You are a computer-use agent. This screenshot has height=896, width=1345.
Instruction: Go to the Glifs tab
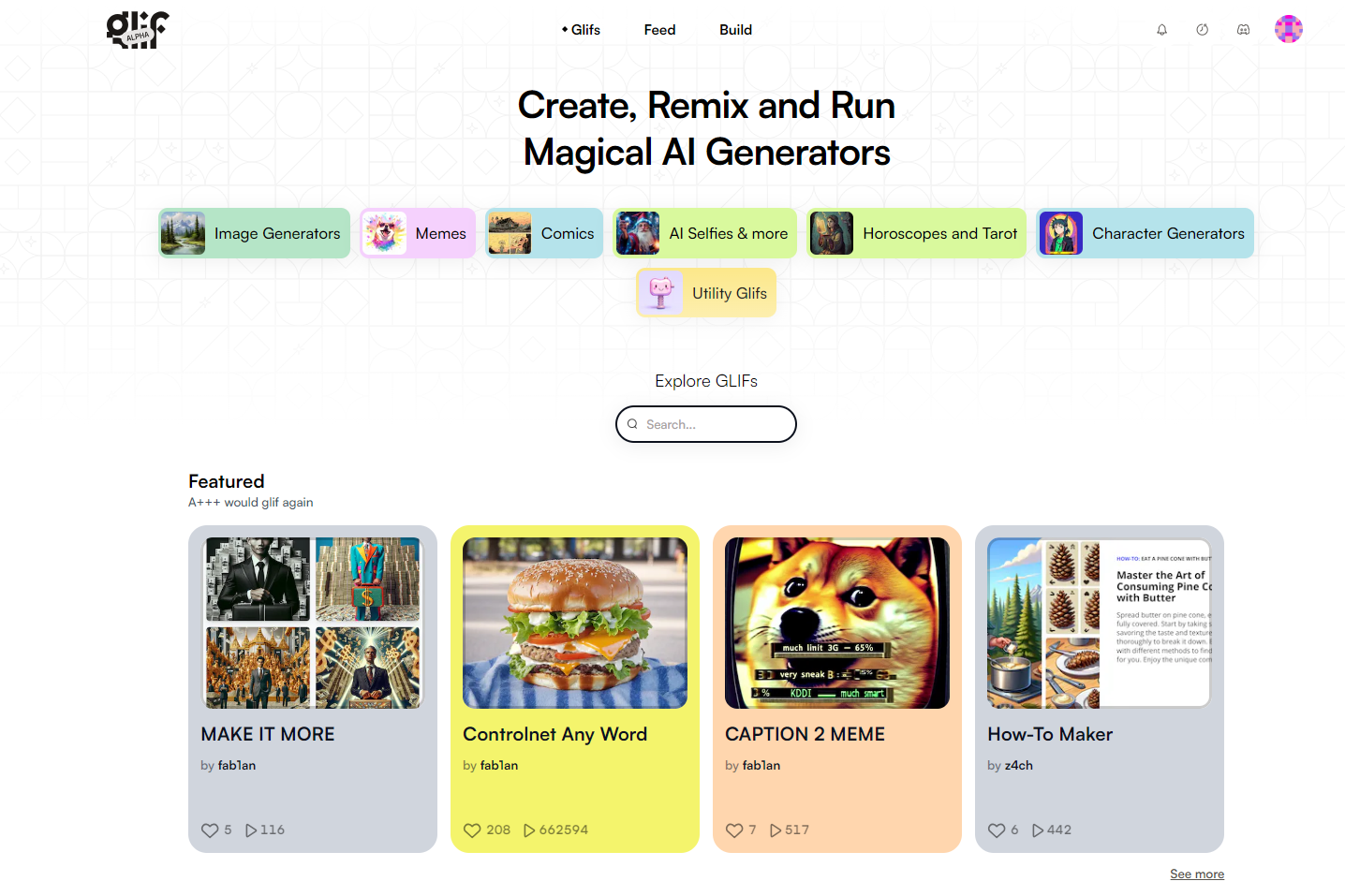click(582, 30)
